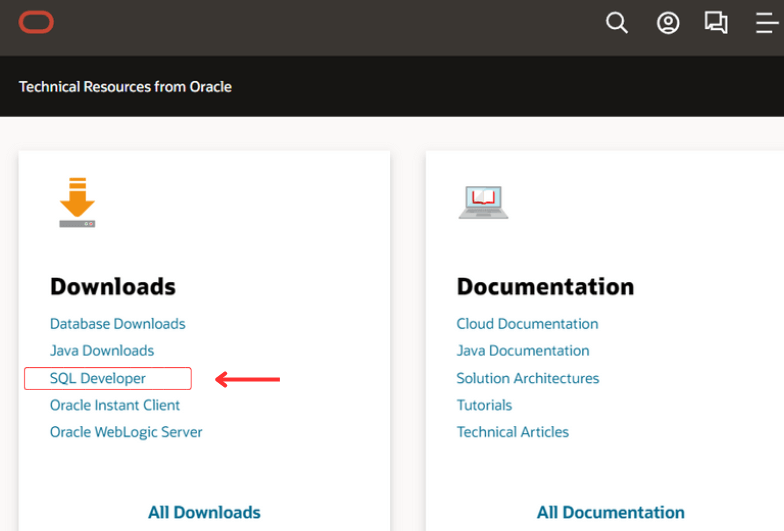Viewport: 784px width, 531px height.
Task: Open the account profile icon
Action: click(668, 23)
